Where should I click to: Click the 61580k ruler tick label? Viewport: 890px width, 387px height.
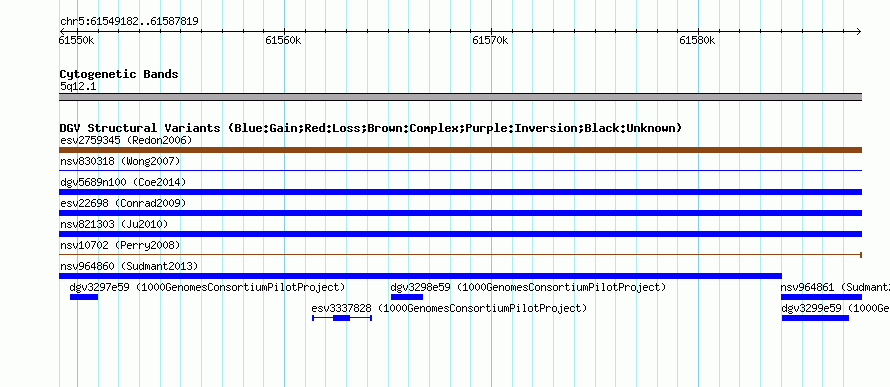coord(697,40)
